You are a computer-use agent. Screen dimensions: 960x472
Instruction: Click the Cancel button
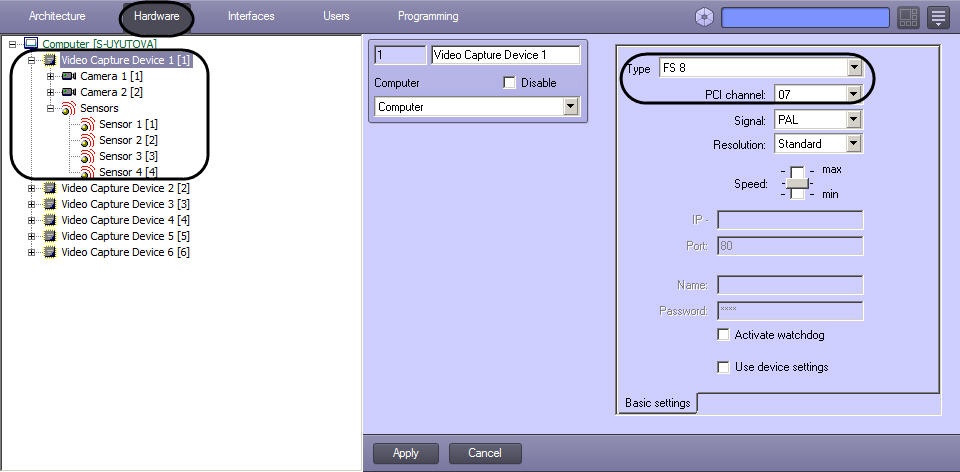(x=485, y=453)
